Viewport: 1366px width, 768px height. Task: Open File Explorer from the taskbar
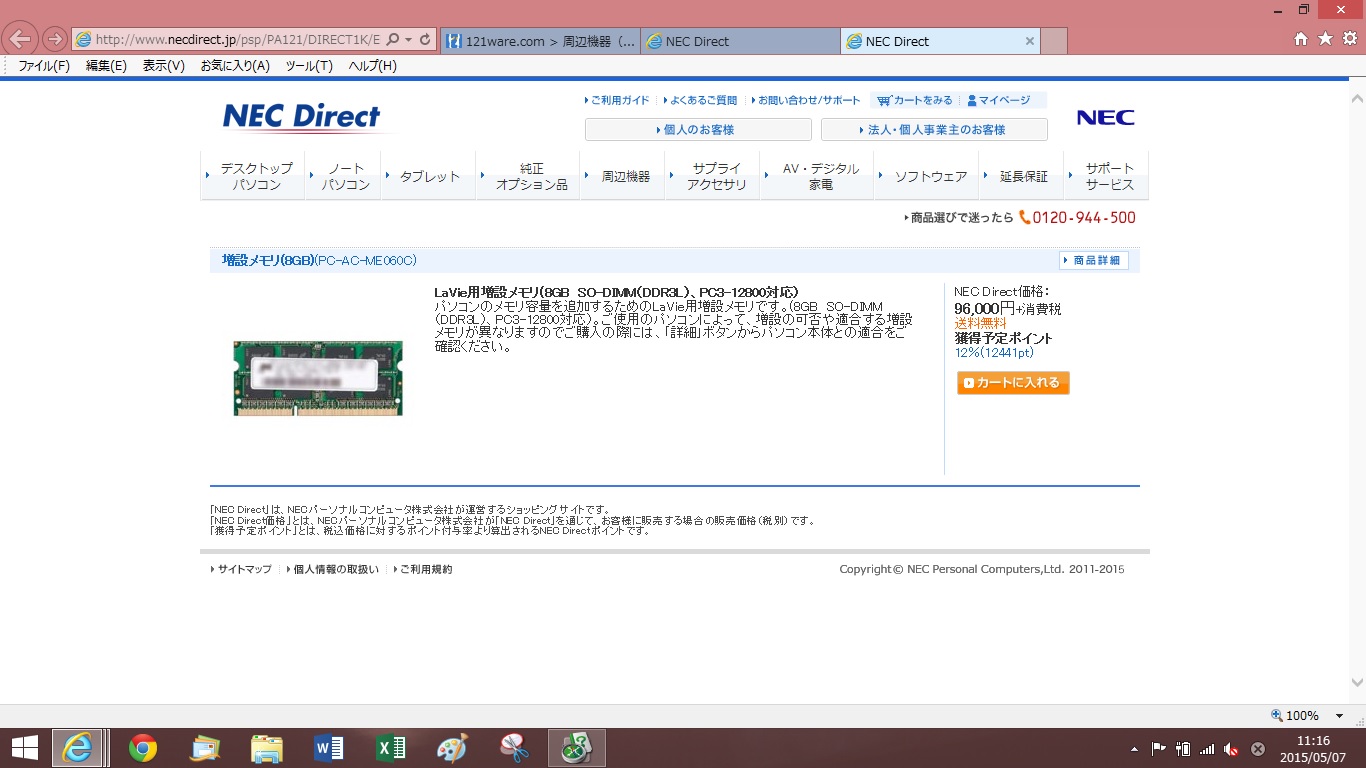tap(267, 748)
